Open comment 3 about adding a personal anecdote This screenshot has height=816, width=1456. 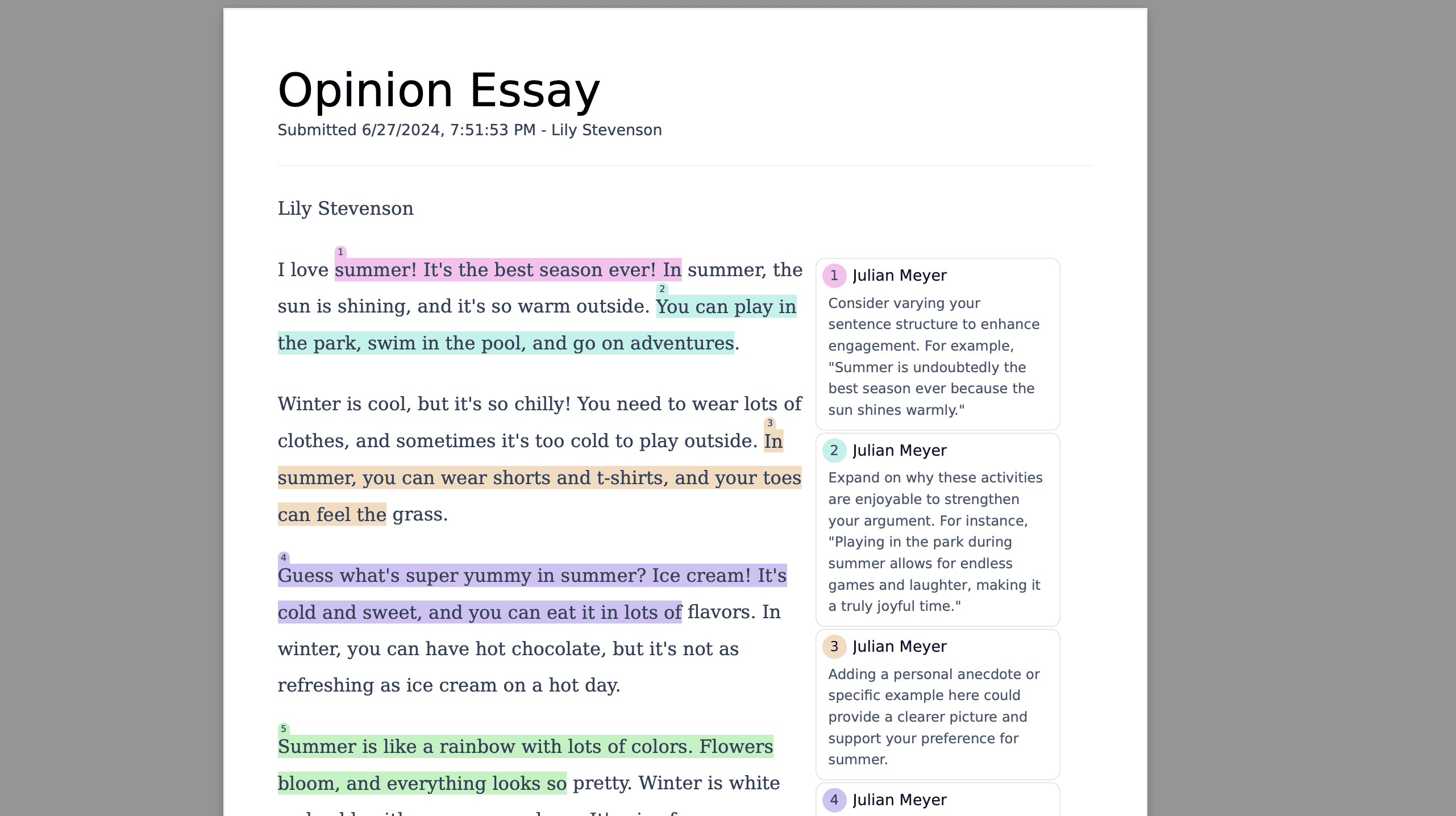pos(938,705)
